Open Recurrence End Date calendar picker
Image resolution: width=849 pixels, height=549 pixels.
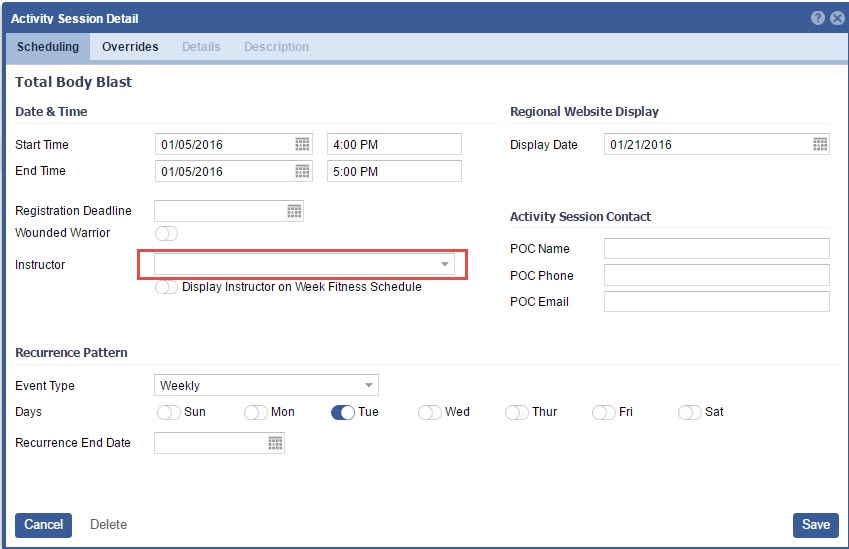pos(275,443)
